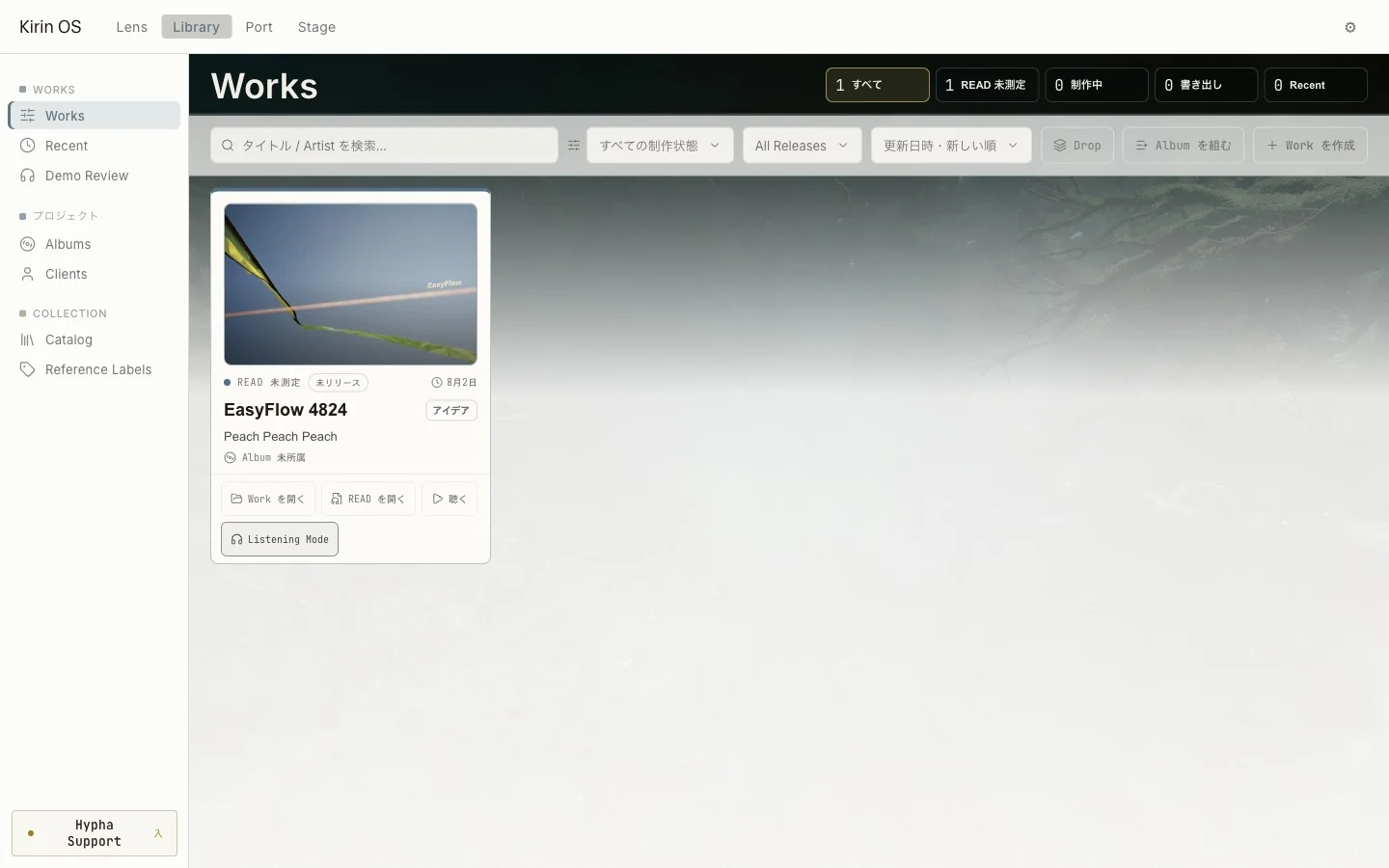Open the All Releases dropdown
The height and width of the screenshot is (868, 1389).
pos(802,146)
